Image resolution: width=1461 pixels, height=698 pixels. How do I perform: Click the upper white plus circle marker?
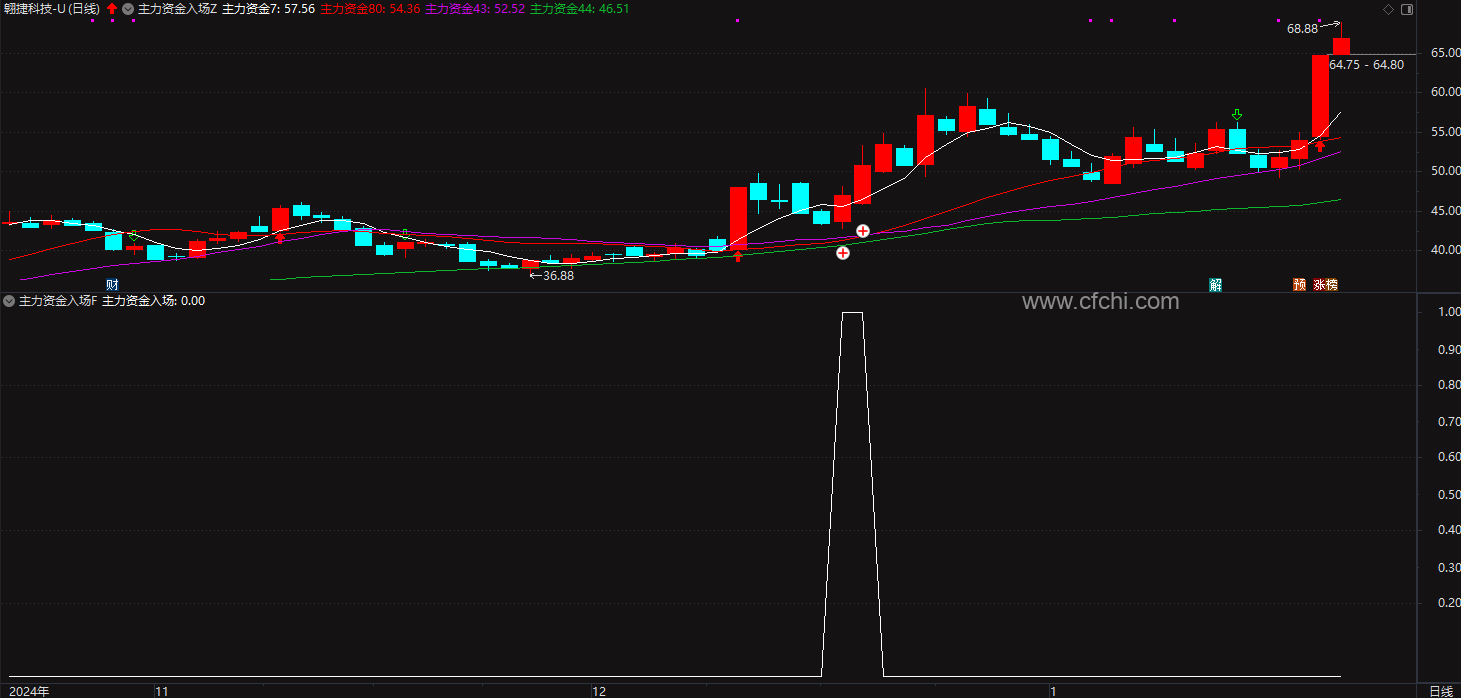coord(863,231)
